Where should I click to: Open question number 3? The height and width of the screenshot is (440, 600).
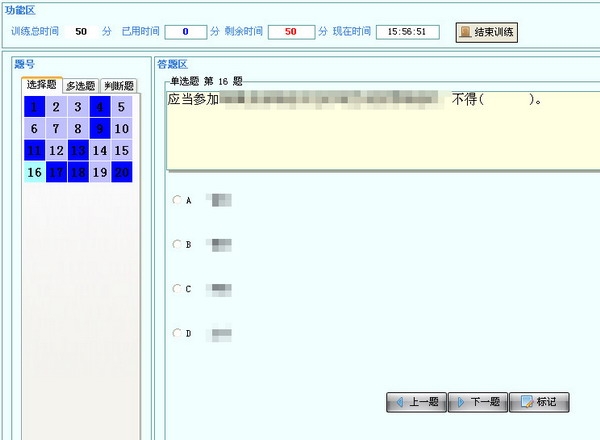tap(78, 106)
